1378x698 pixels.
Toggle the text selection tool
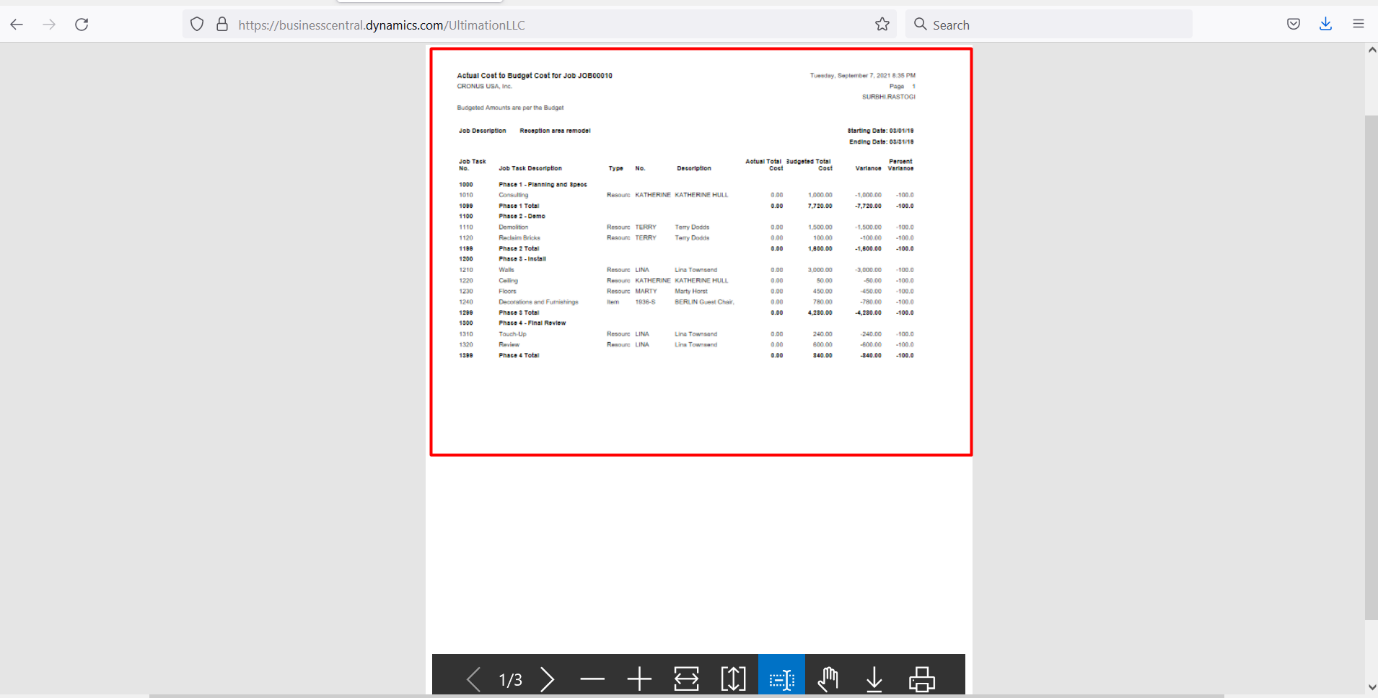point(781,679)
